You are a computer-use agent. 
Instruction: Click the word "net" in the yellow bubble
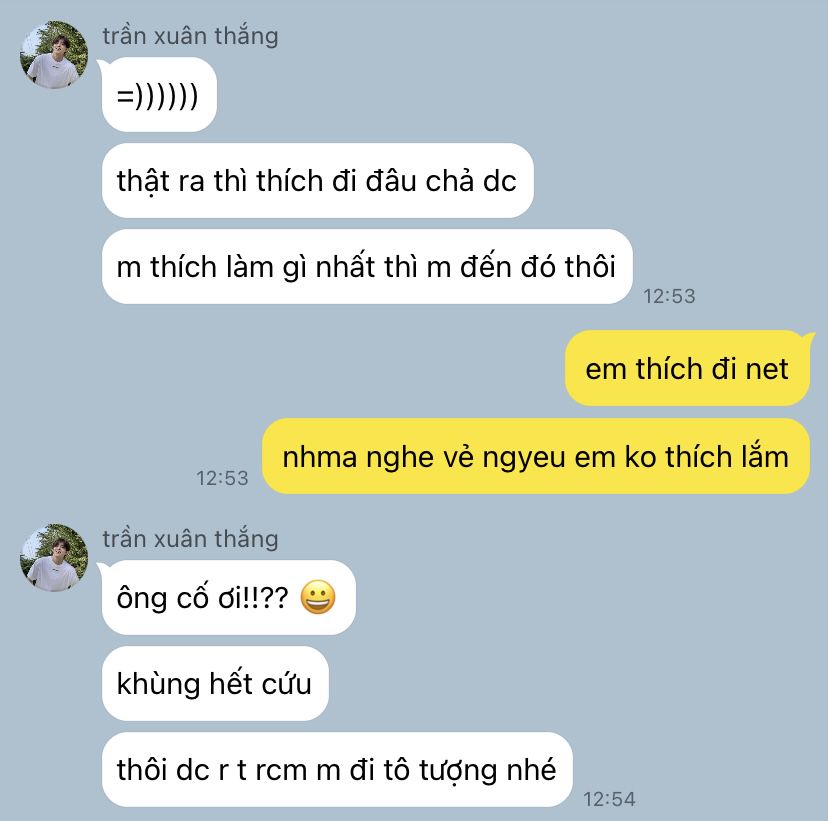tap(767, 369)
